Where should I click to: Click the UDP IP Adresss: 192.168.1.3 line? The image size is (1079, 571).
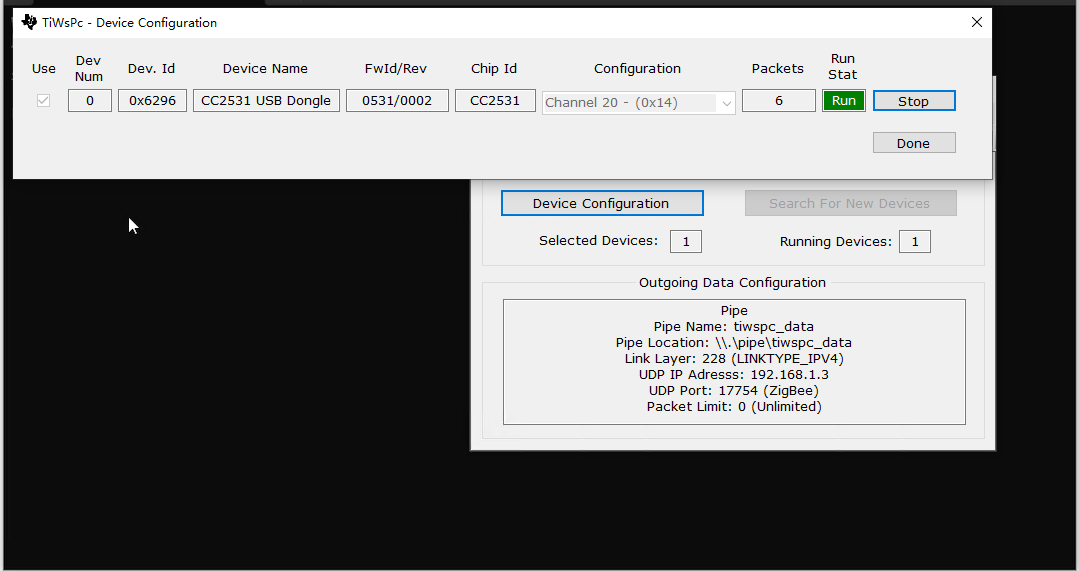coord(734,375)
